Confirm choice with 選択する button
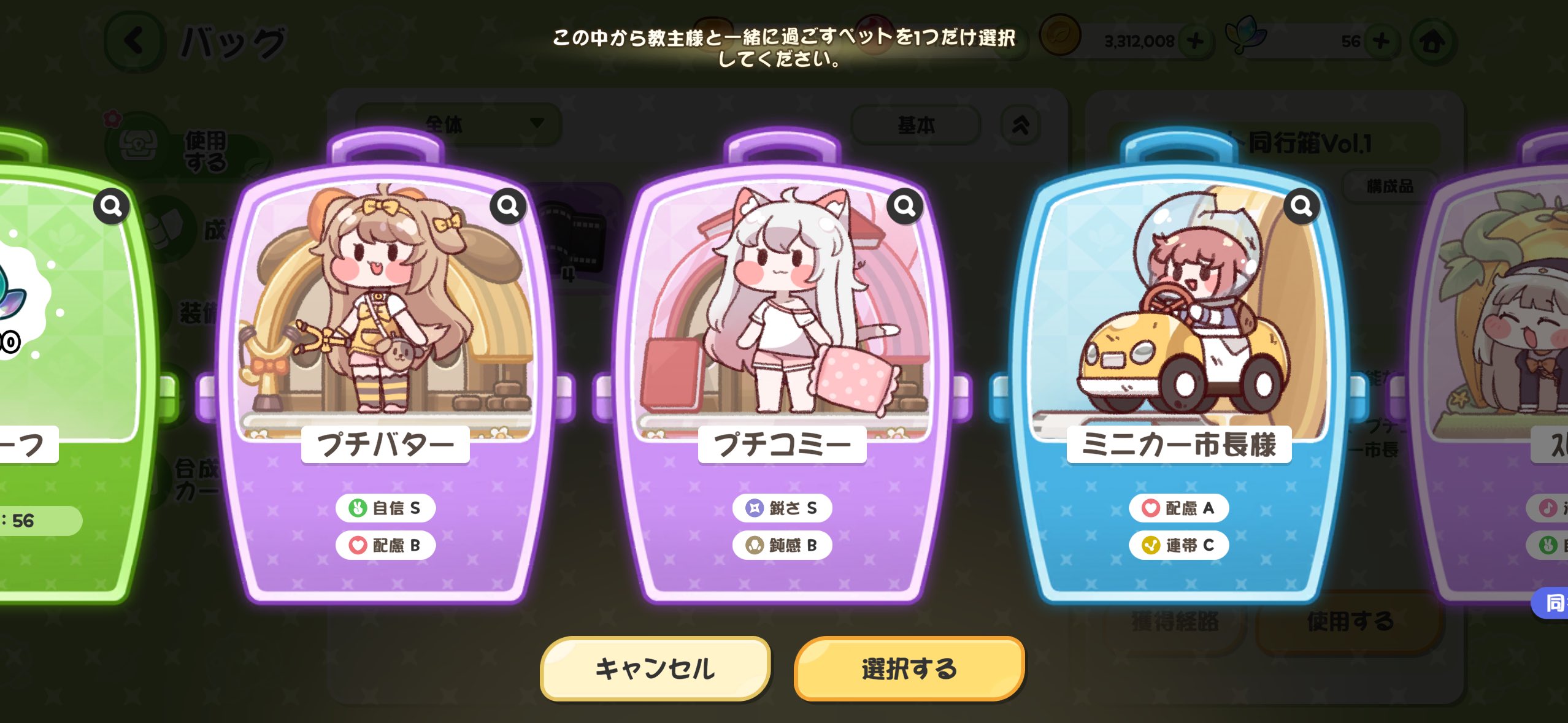The width and height of the screenshot is (1568, 723). tap(909, 668)
